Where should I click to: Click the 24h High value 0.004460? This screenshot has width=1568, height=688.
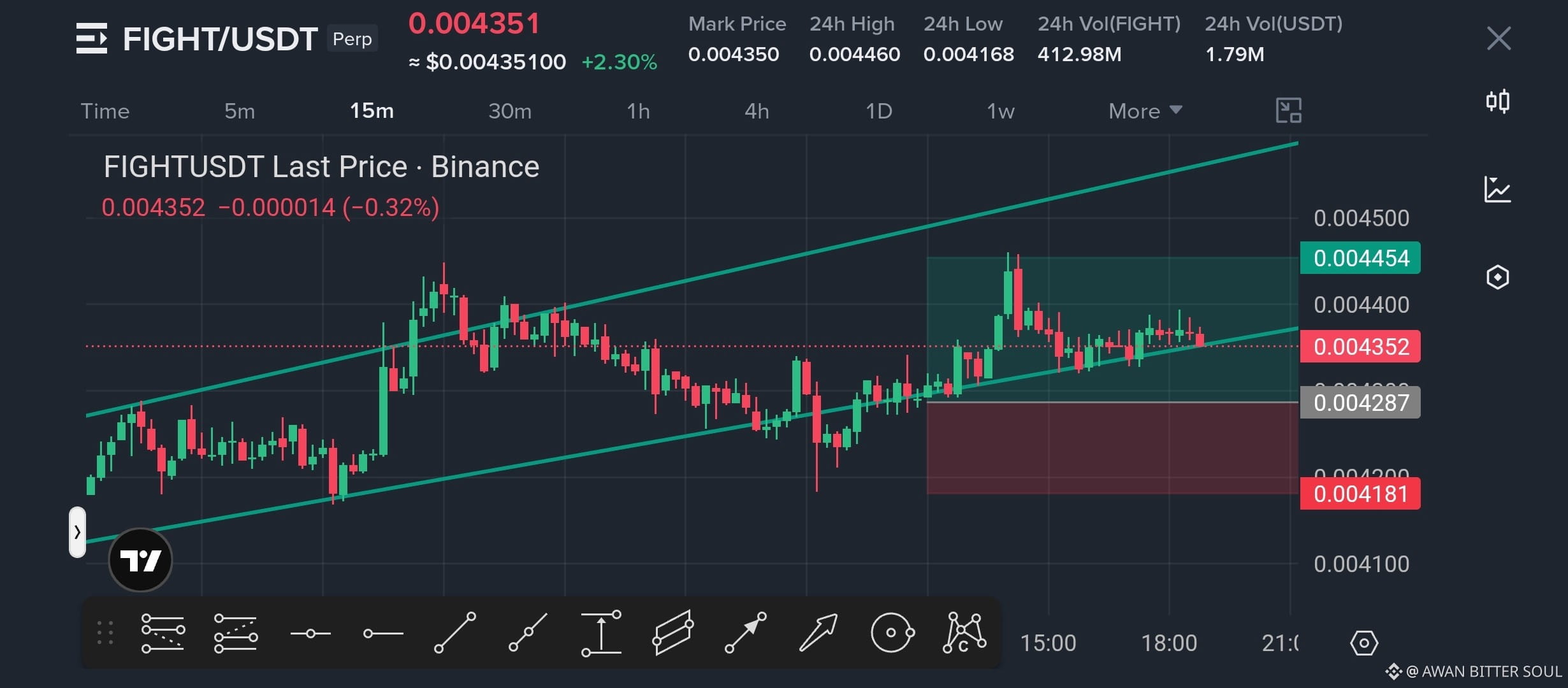pyautogui.click(x=855, y=54)
